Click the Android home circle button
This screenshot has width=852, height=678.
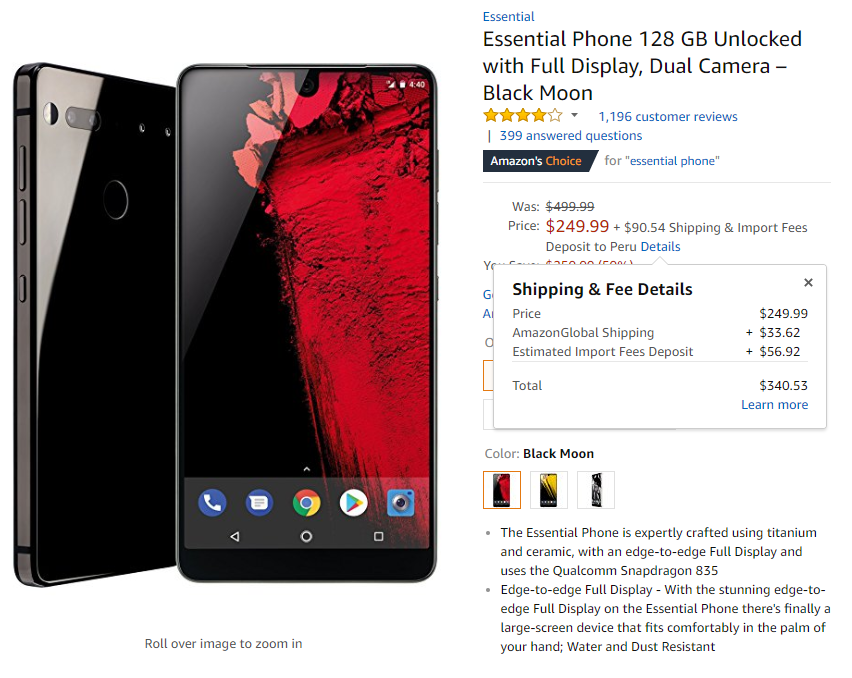[x=306, y=537]
